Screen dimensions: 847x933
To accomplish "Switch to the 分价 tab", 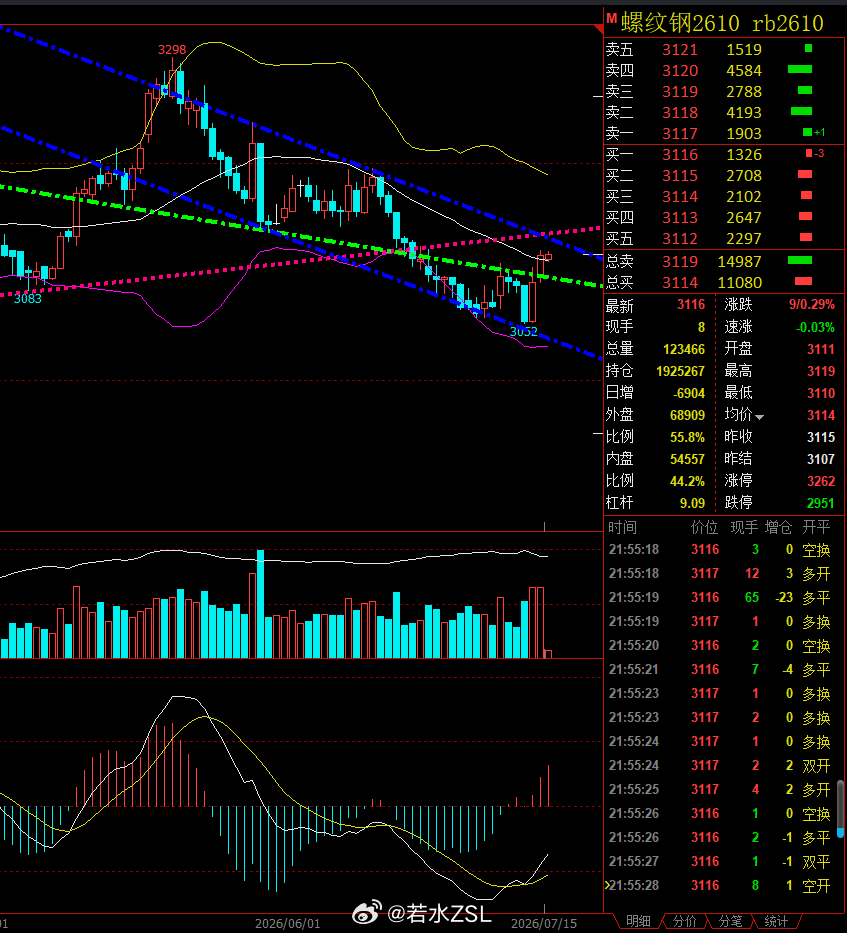I will point(685,921).
